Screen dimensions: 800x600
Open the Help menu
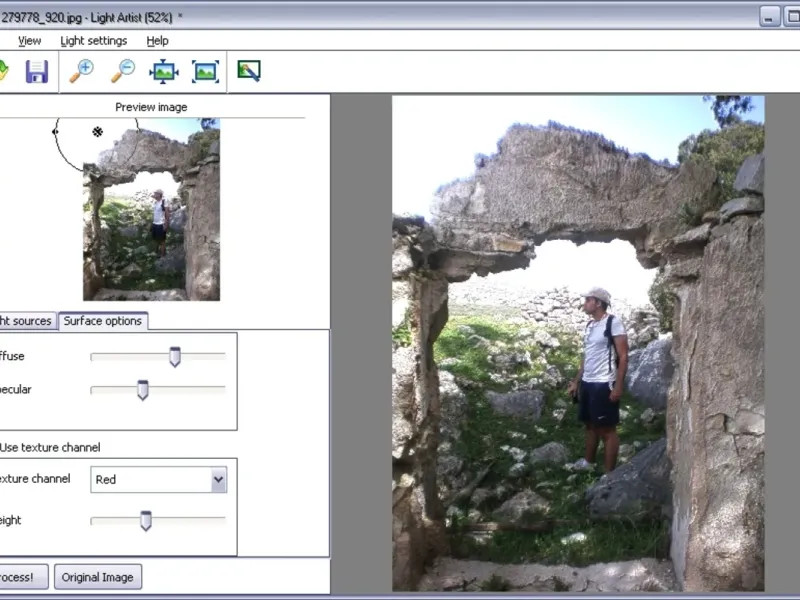[x=158, y=41]
